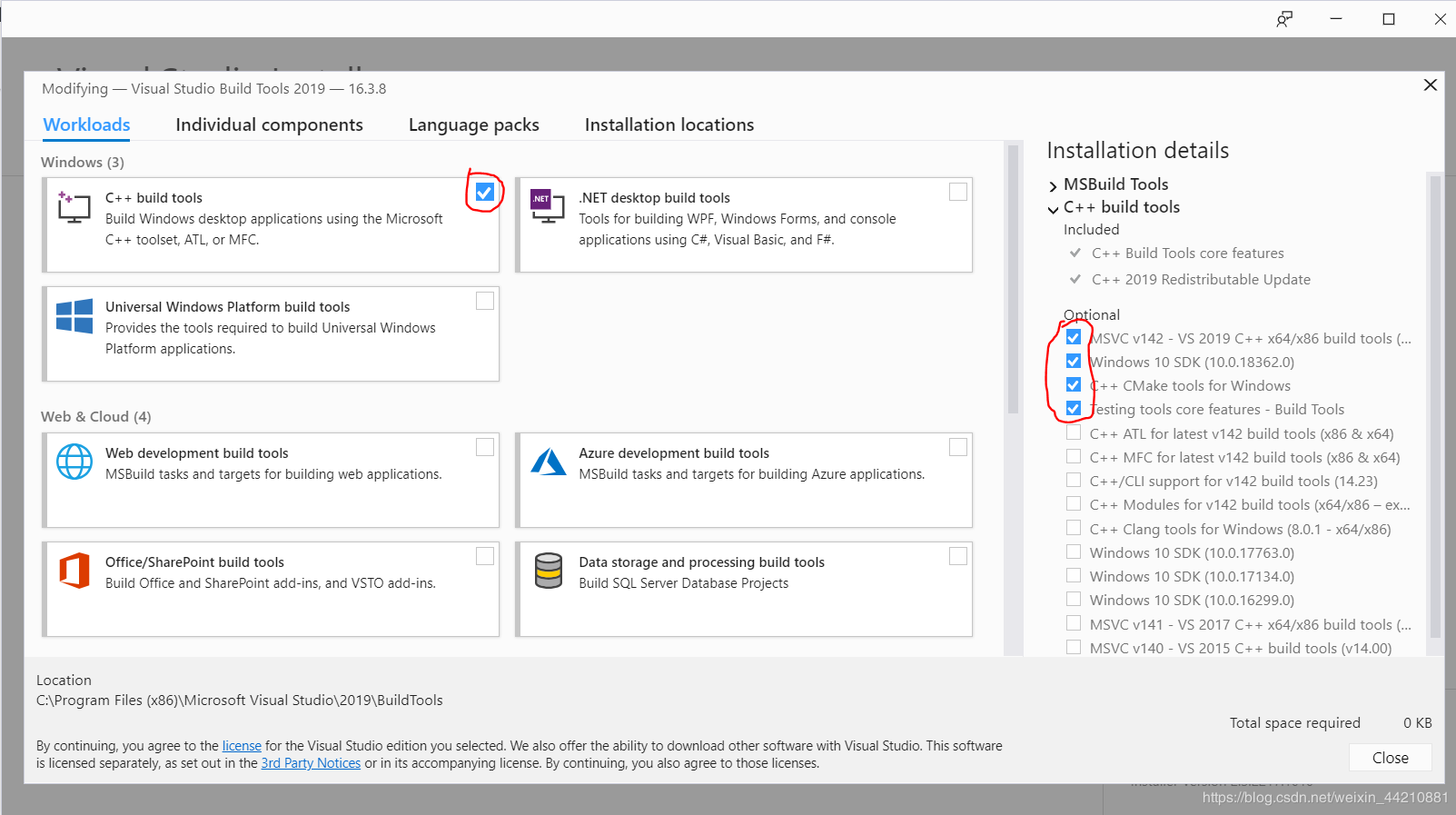
Task: Uncheck the C++ build tools workload
Action: [x=485, y=192]
